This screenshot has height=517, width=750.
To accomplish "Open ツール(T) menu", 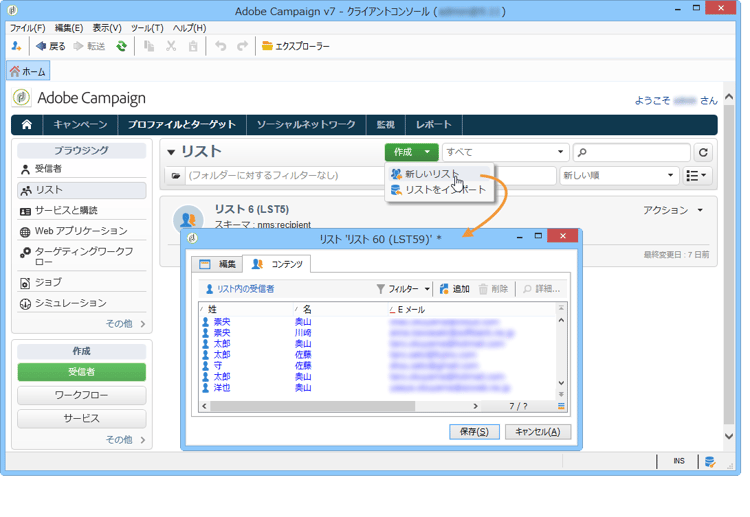I will pos(147,28).
